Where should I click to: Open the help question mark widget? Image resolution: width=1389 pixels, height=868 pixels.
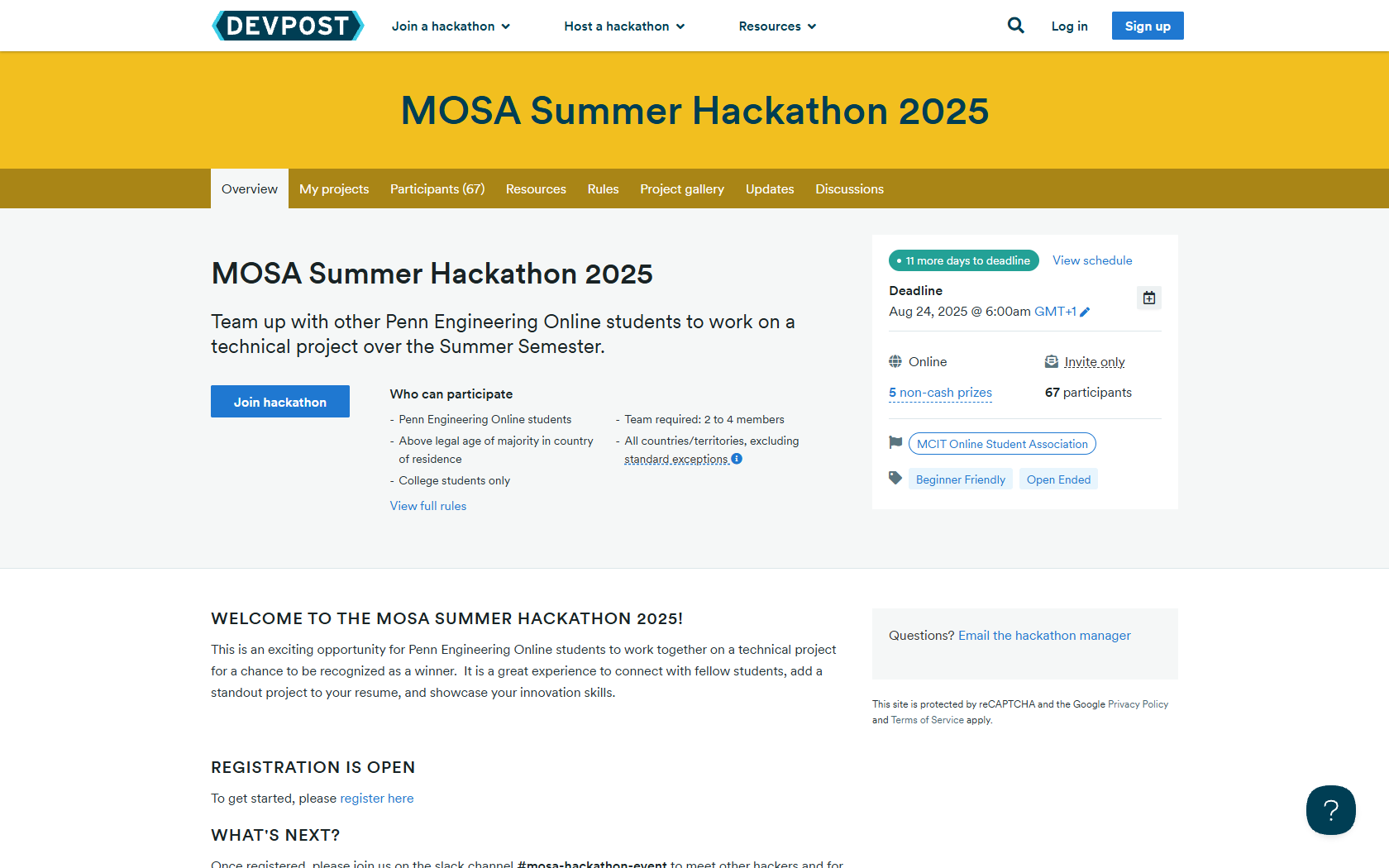1330,810
